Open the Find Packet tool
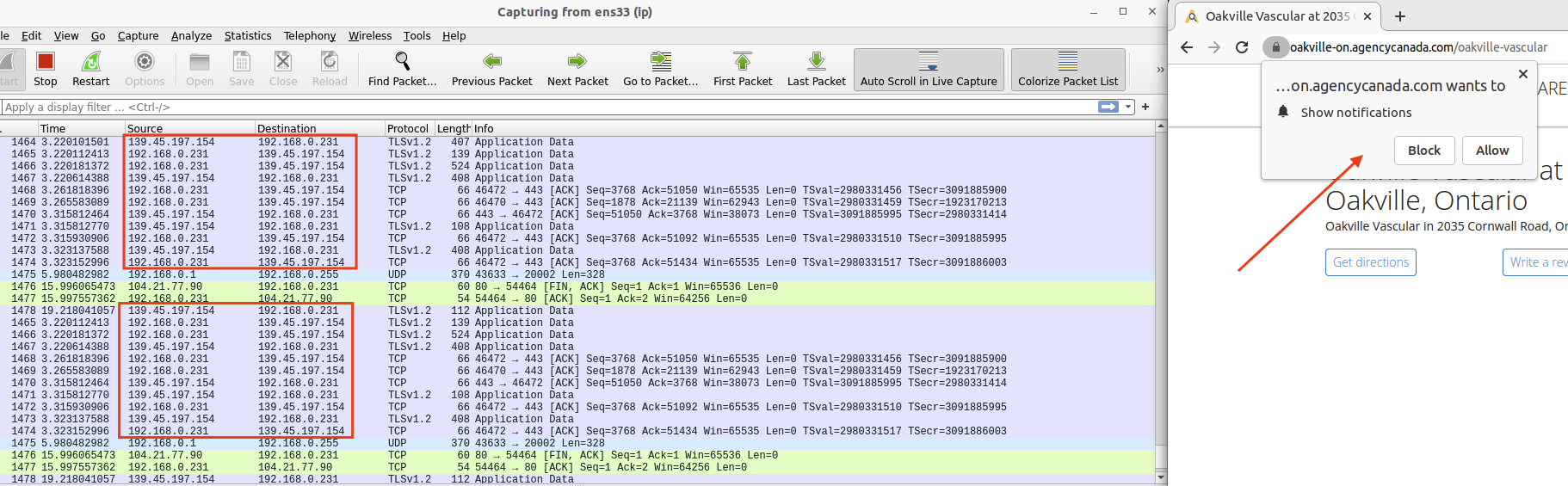Image resolution: width=1568 pixels, height=486 pixels. [402, 69]
